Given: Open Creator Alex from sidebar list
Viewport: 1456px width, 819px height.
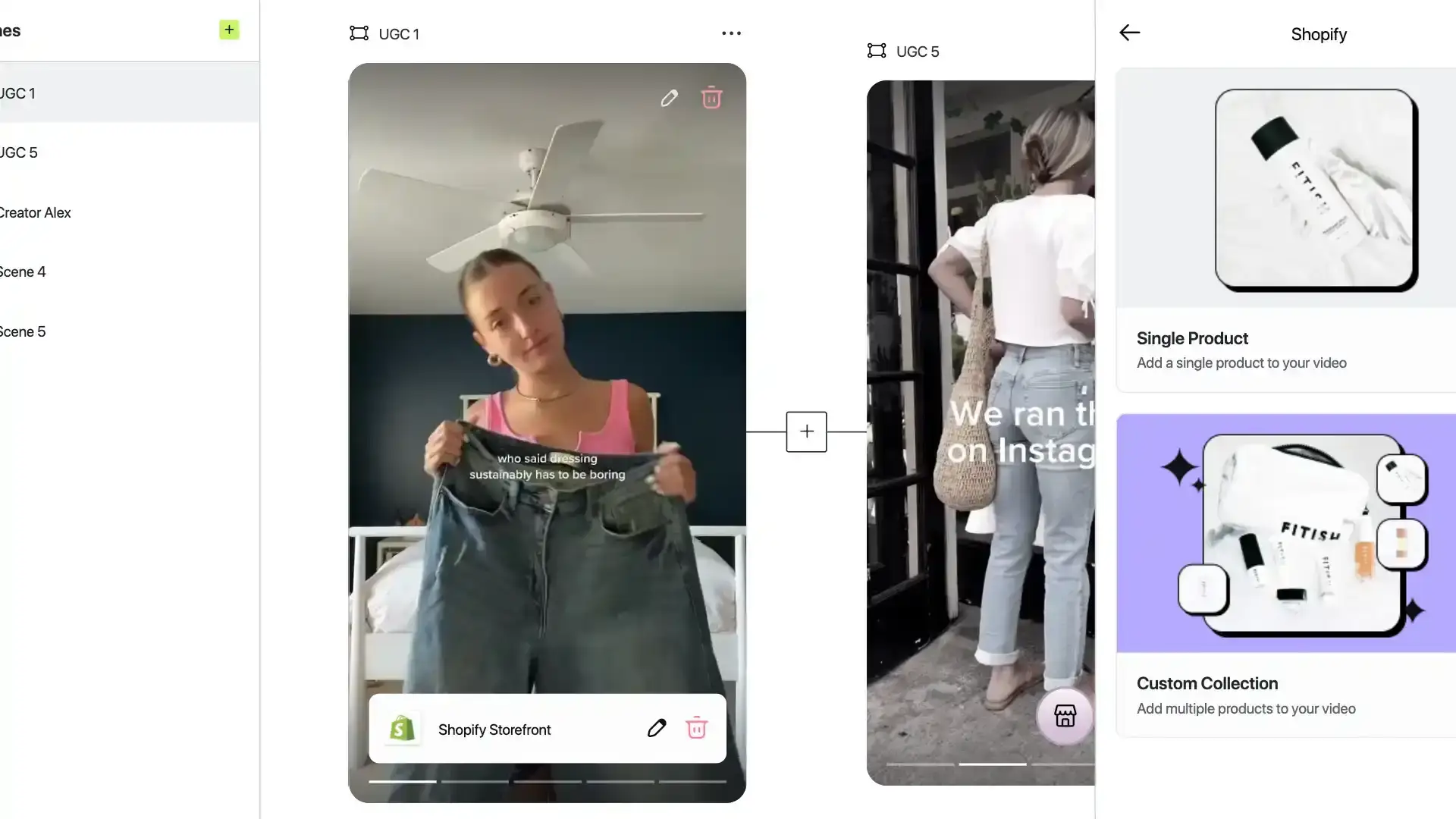Looking at the screenshot, I should 35,212.
